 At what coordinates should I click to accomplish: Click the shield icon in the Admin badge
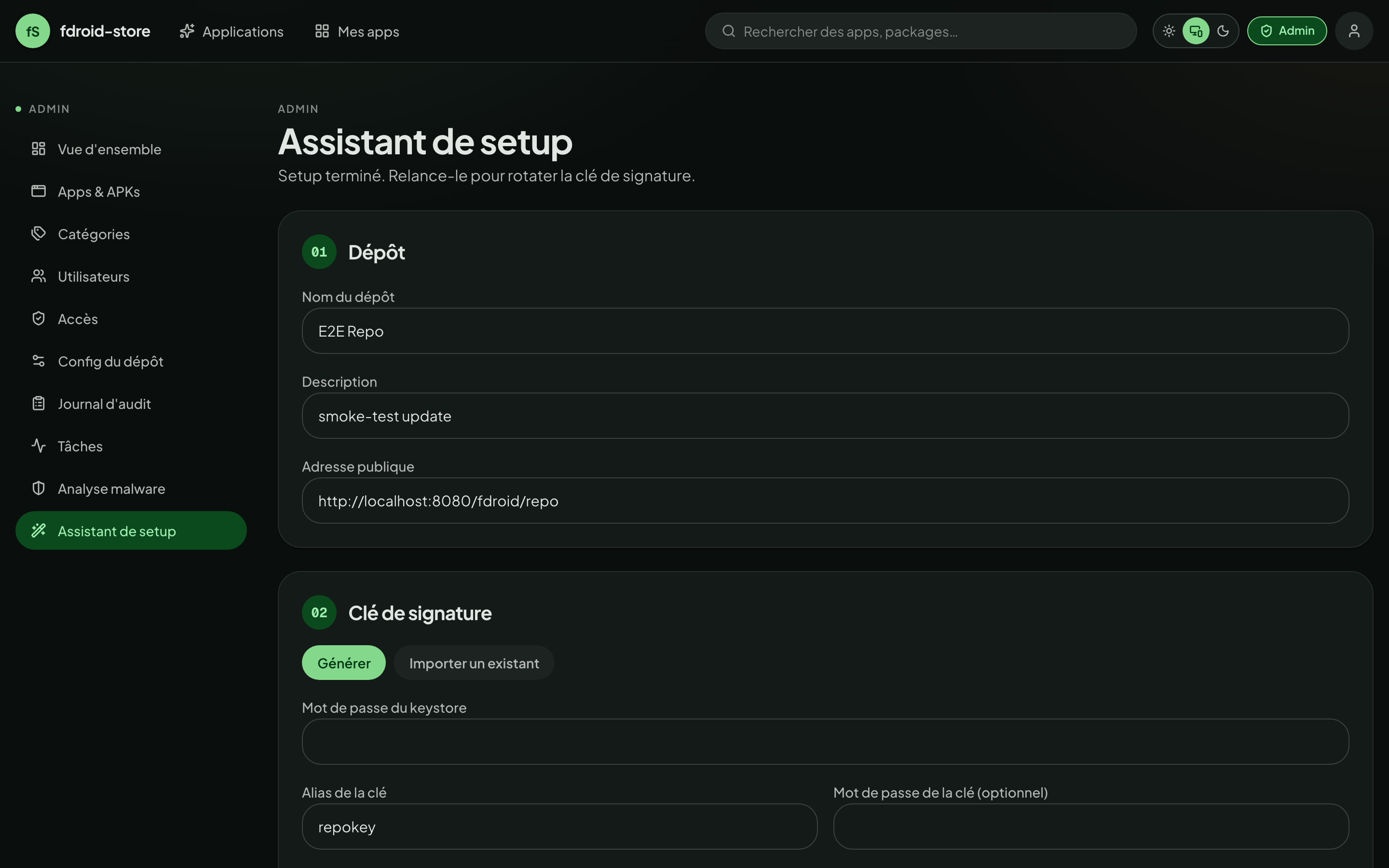coord(1266,31)
